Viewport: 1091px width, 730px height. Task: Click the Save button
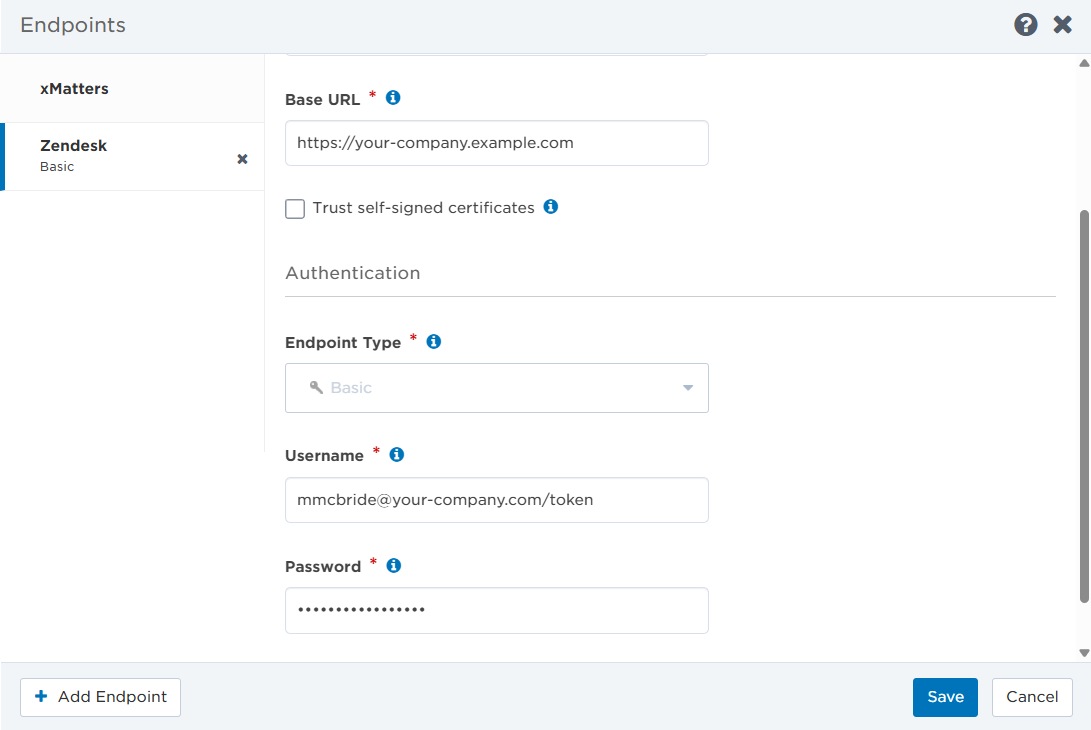click(x=945, y=697)
